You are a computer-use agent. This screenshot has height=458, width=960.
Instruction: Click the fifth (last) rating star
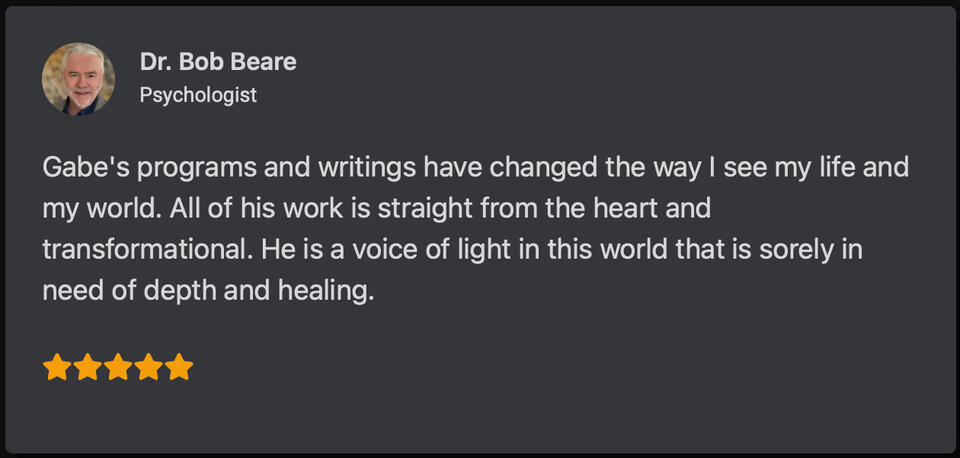click(179, 368)
